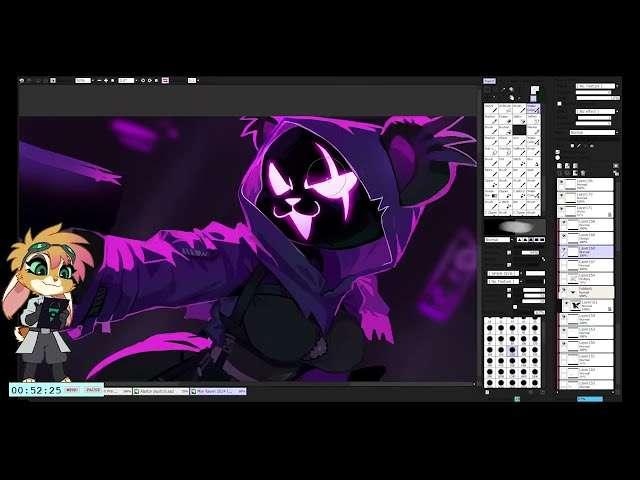Image resolution: width=640 pixels, height=480 pixels.
Task: Click the highlighted tab atop the tool panel
Action: click(489, 81)
